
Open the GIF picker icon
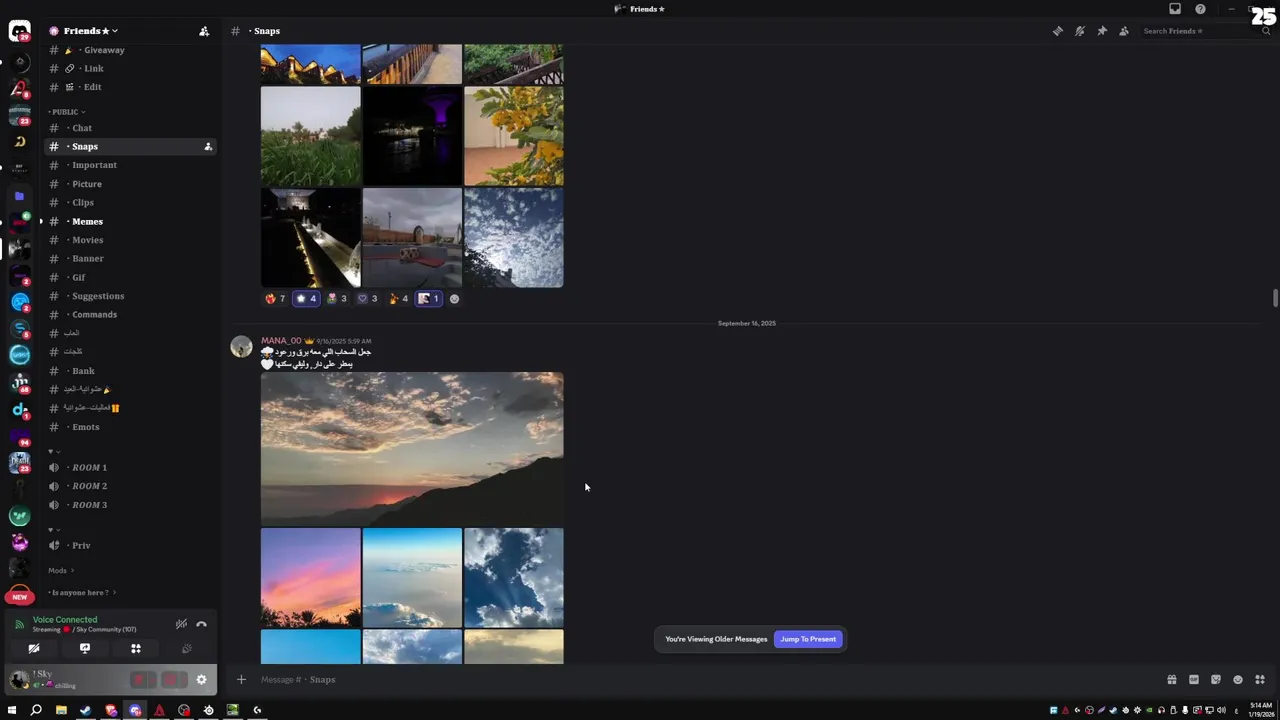point(1194,680)
